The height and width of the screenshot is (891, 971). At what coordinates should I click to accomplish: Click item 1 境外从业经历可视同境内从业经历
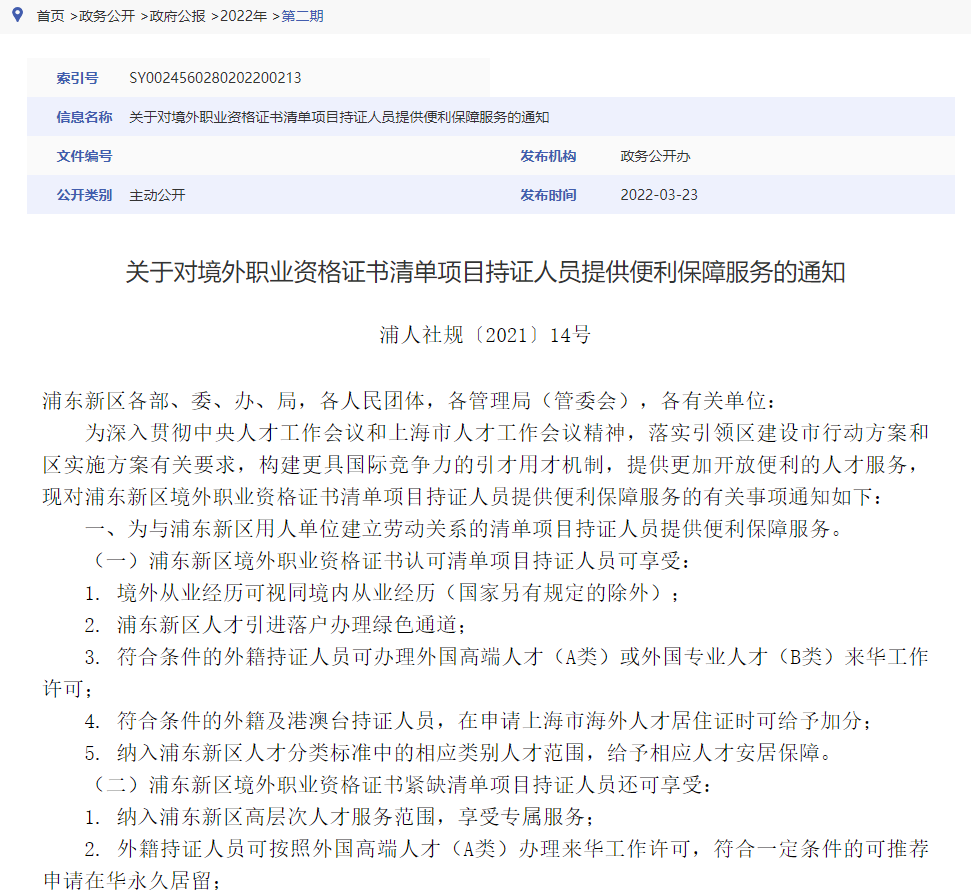(x=382, y=593)
